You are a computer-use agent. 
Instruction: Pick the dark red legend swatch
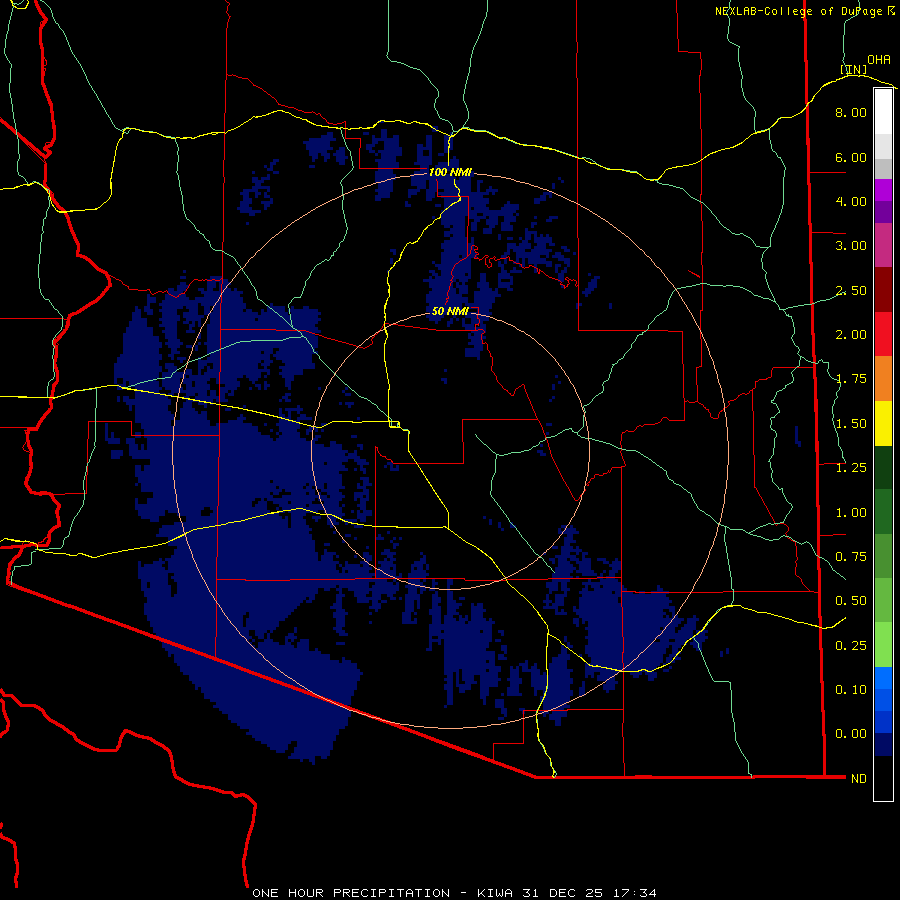pos(883,290)
